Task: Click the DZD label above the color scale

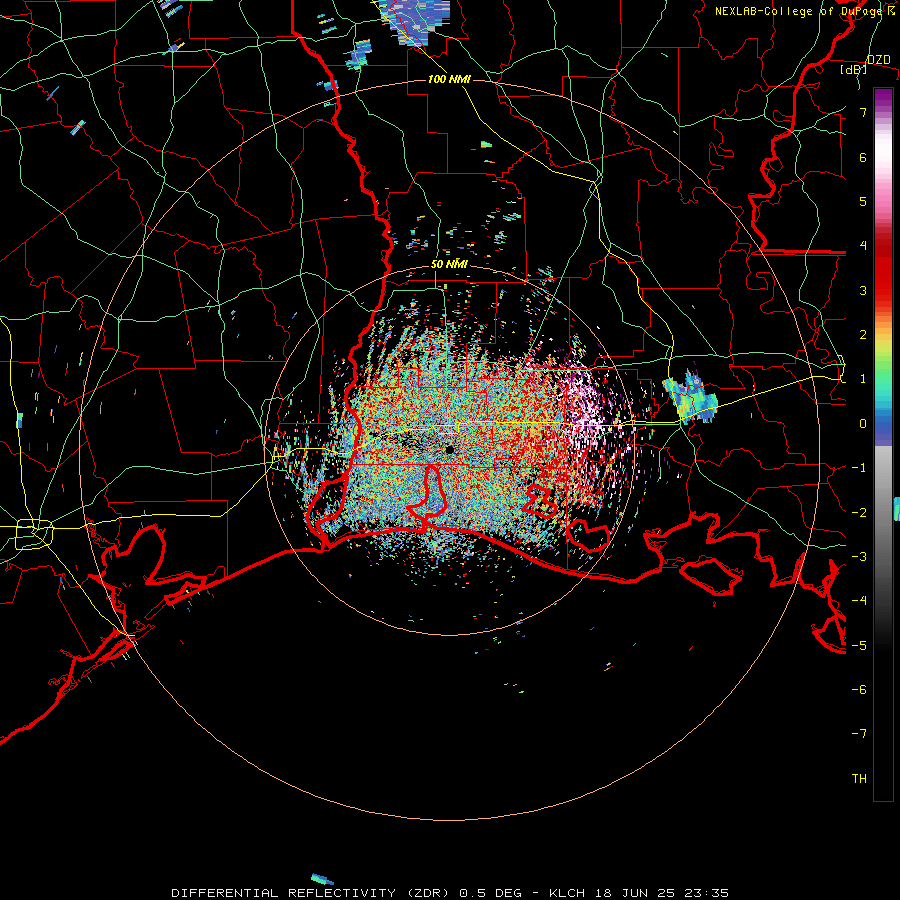Action: click(879, 60)
